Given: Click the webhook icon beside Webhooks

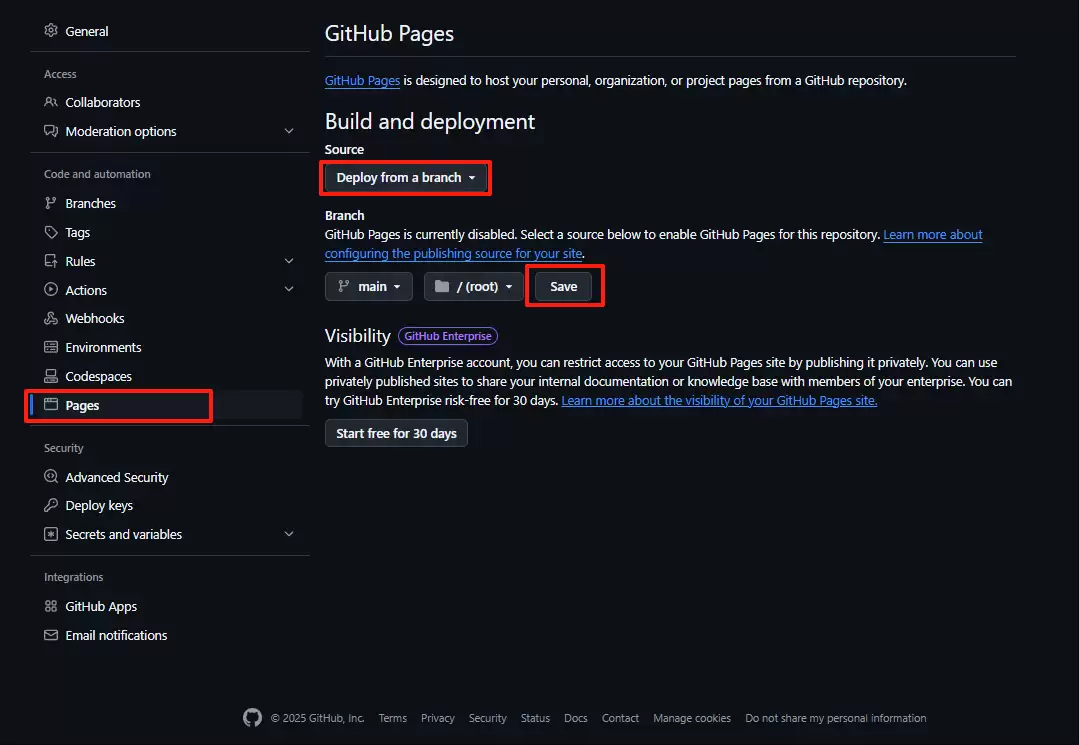Looking at the screenshot, I should click(x=51, y=318).
